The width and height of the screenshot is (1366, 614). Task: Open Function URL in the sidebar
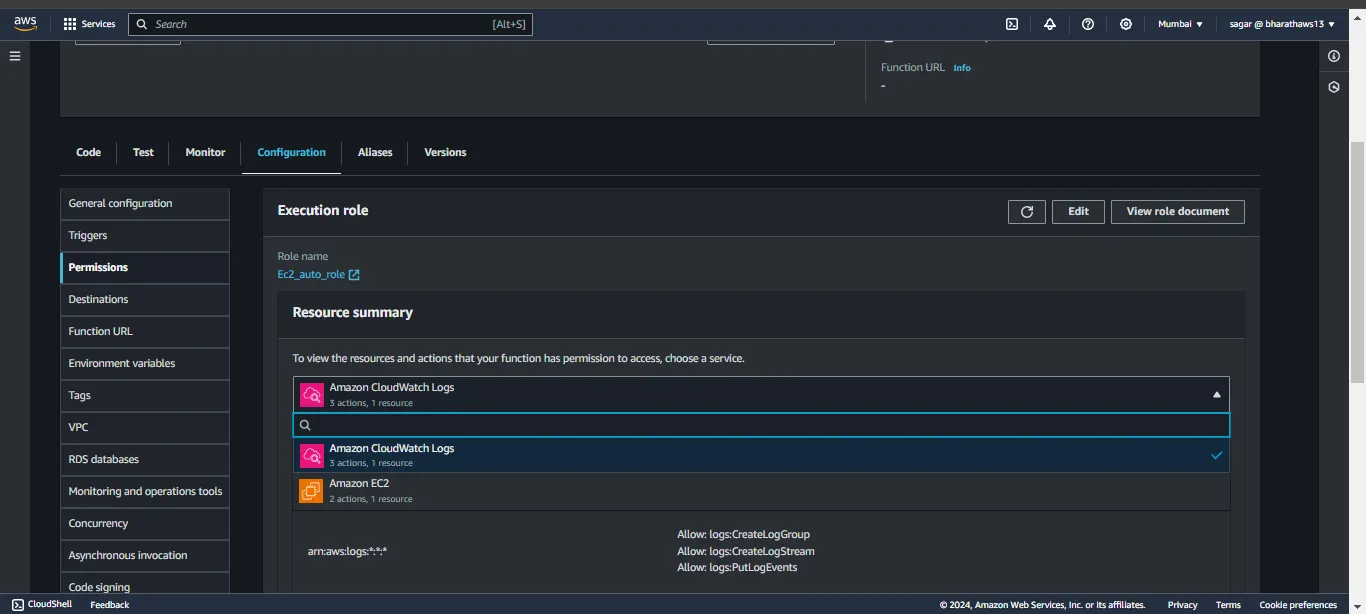[145, 331]
